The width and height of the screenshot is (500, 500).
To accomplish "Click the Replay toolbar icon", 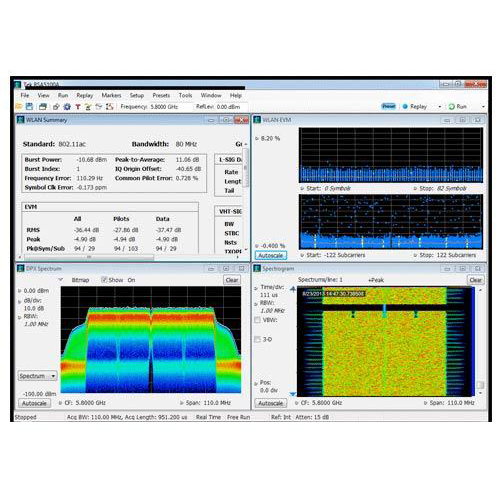I will pos(405,106).
